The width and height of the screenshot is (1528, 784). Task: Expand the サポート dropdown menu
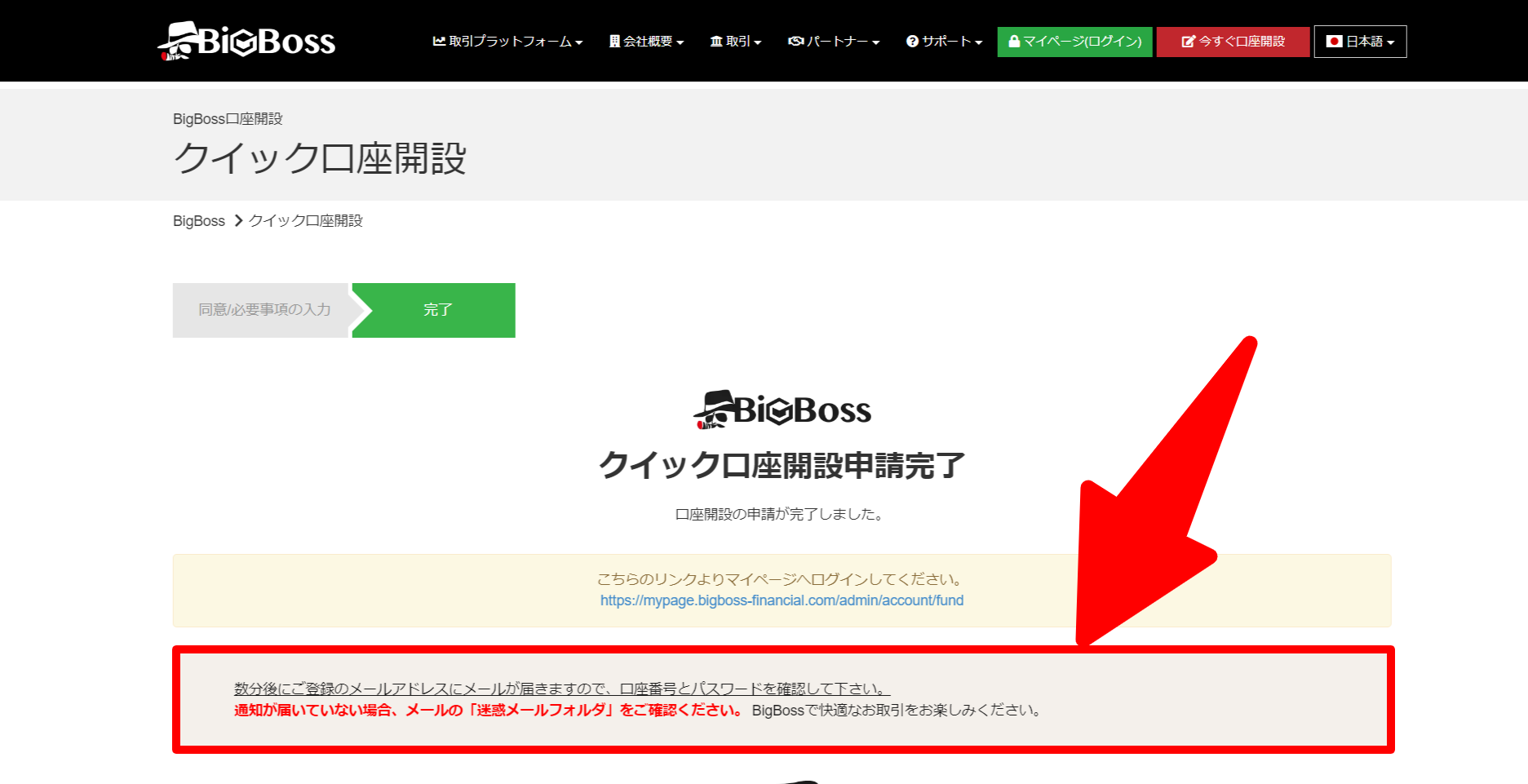944,42
